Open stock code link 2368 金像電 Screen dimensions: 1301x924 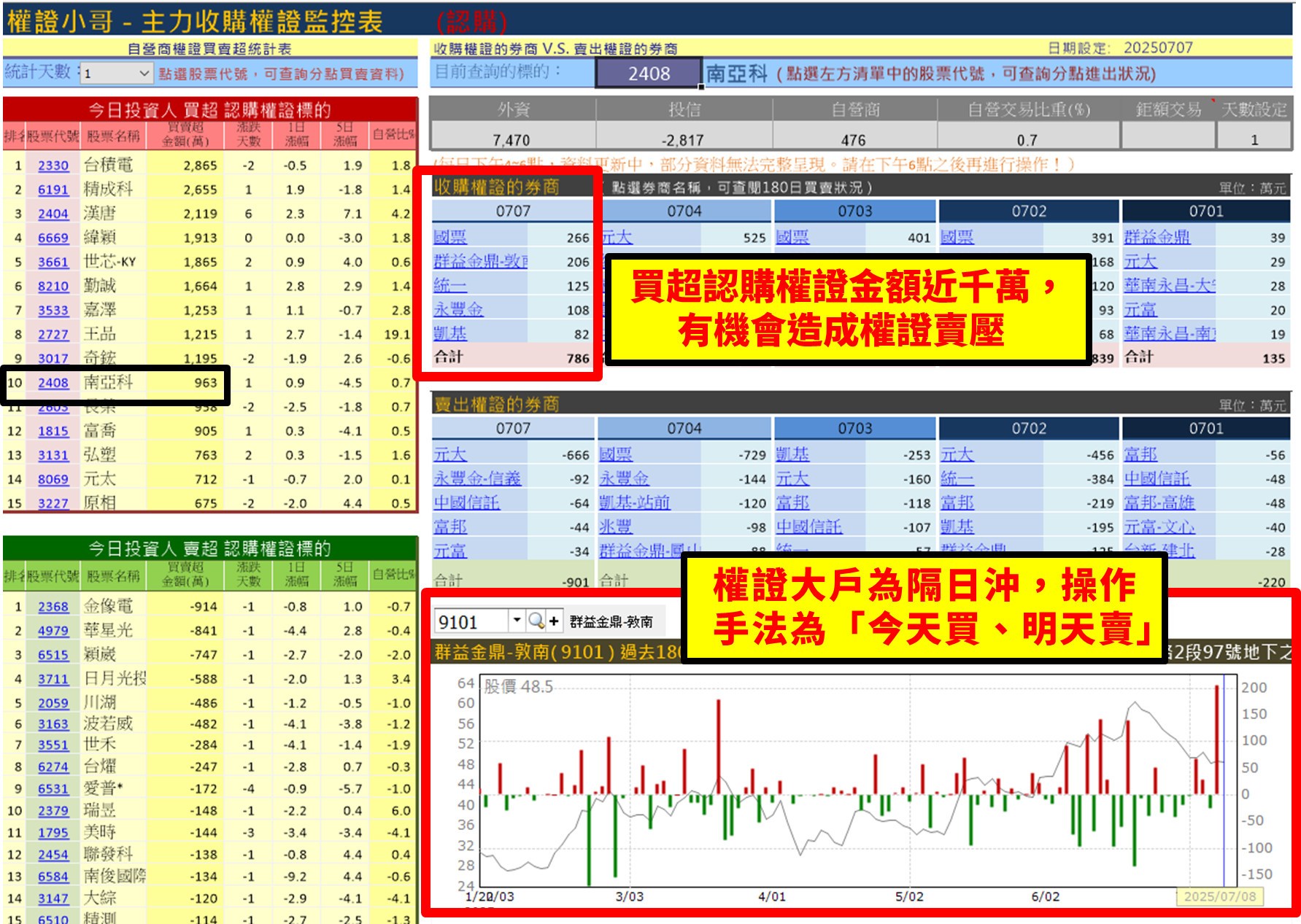tap(53, 607)
